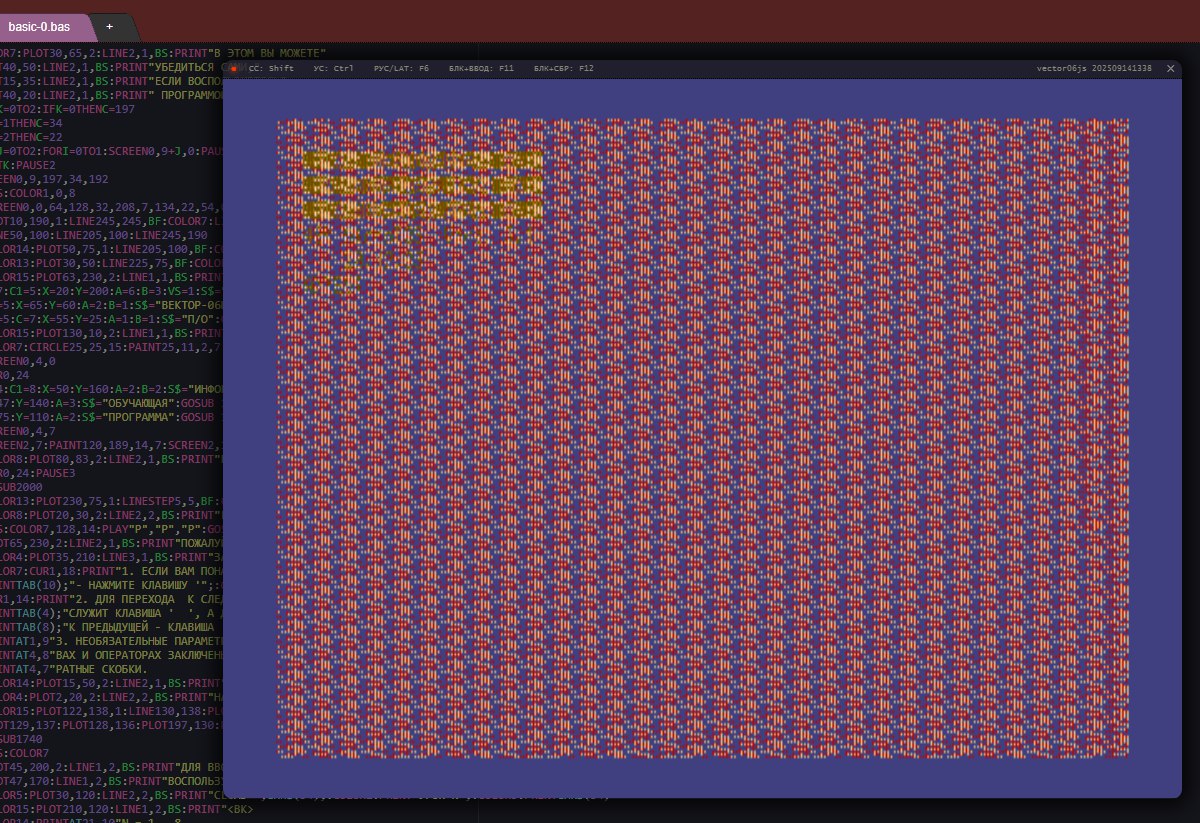This screenshot has height=823, width=1200.
Task: Click the yellow text block in emulator screen
Action: [422, 185]
